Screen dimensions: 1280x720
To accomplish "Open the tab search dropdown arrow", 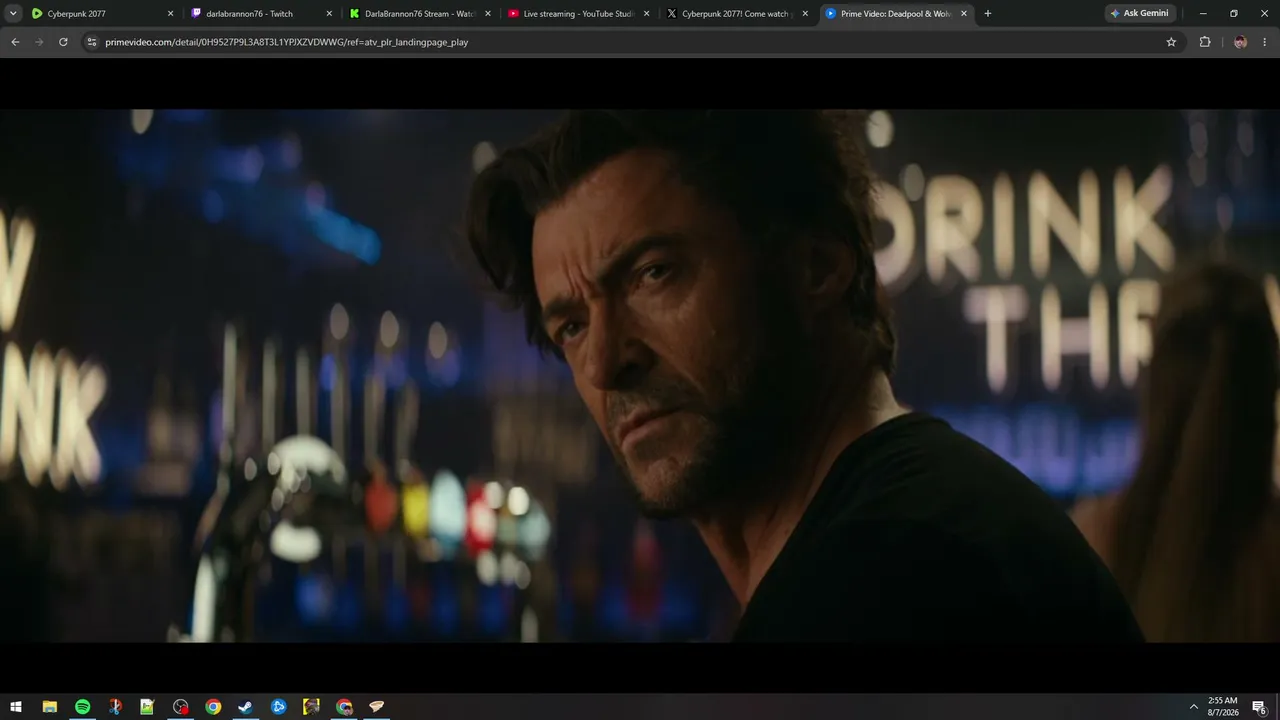I will click(13, 14).
